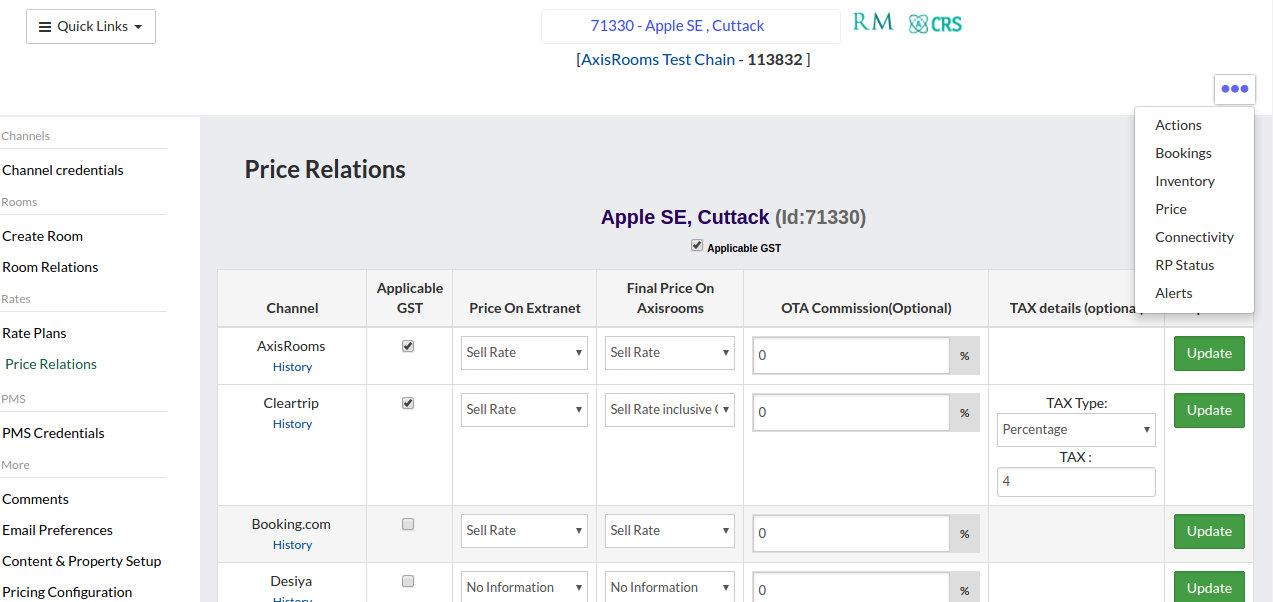The width and height of the screenshot is (1273, 602).
Task: Click Desiya OTA Commission input field
Action: [851, 588]
